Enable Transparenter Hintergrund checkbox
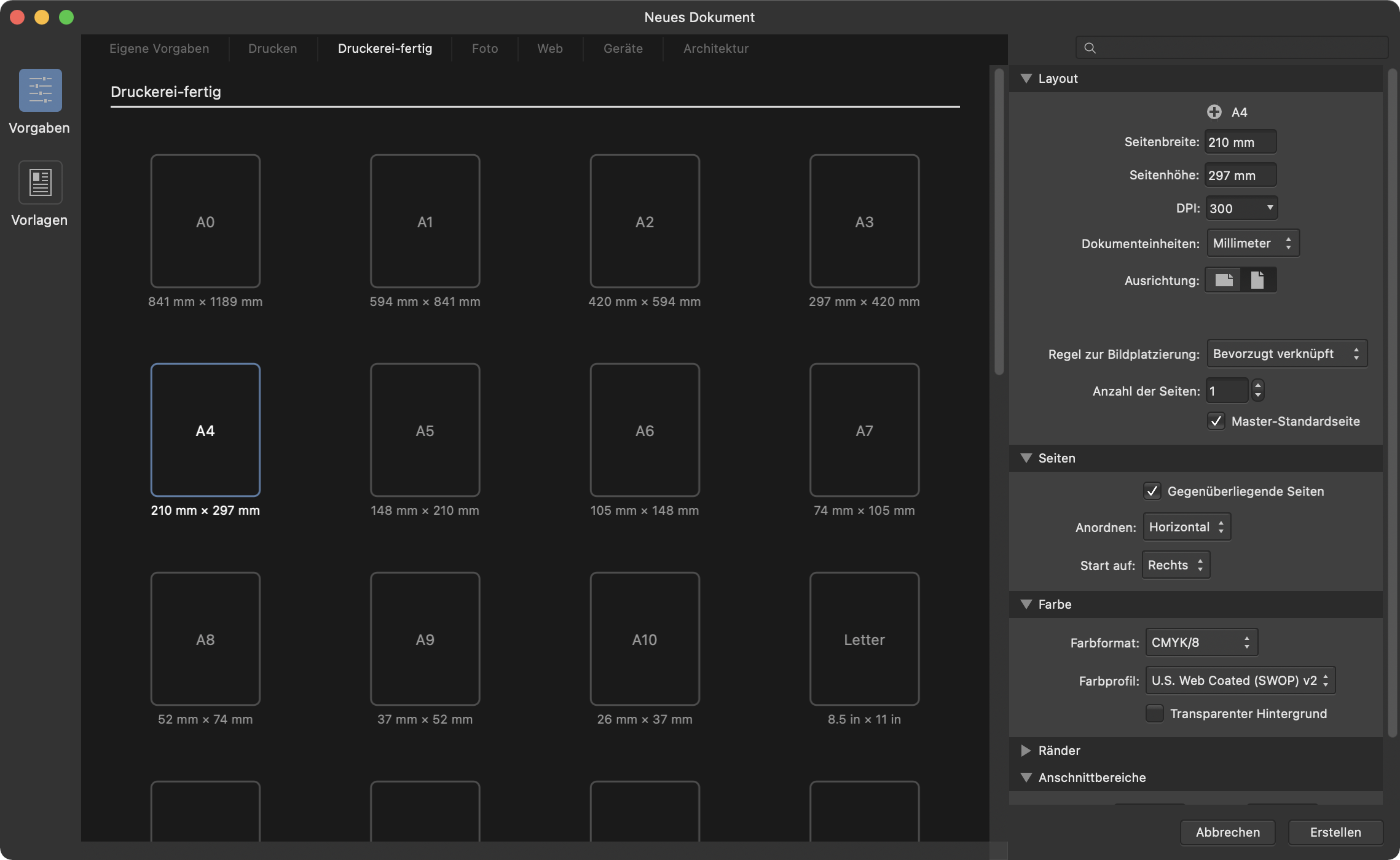Viewport: 1400px width, 860px height. coord(1154,714)
